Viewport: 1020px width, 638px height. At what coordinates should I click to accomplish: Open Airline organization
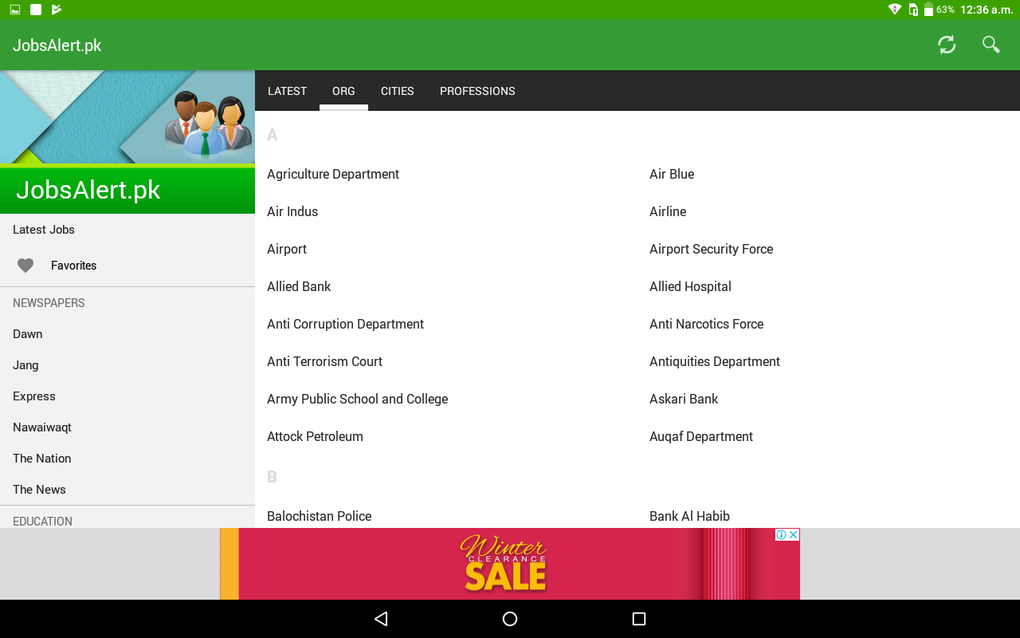tap(667, 211)
